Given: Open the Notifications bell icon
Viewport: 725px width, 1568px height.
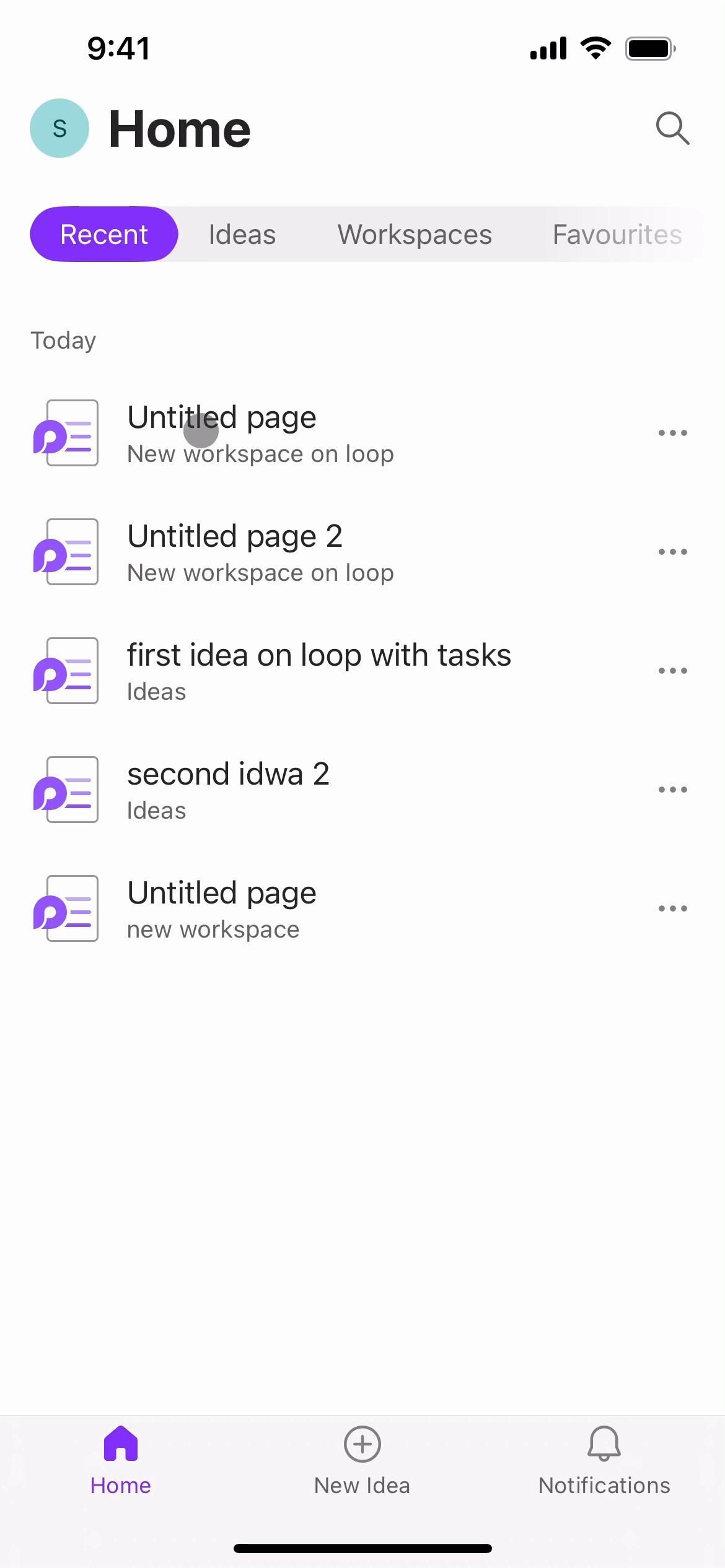Looking at the screenshot, I should (x=604, y=1444).
